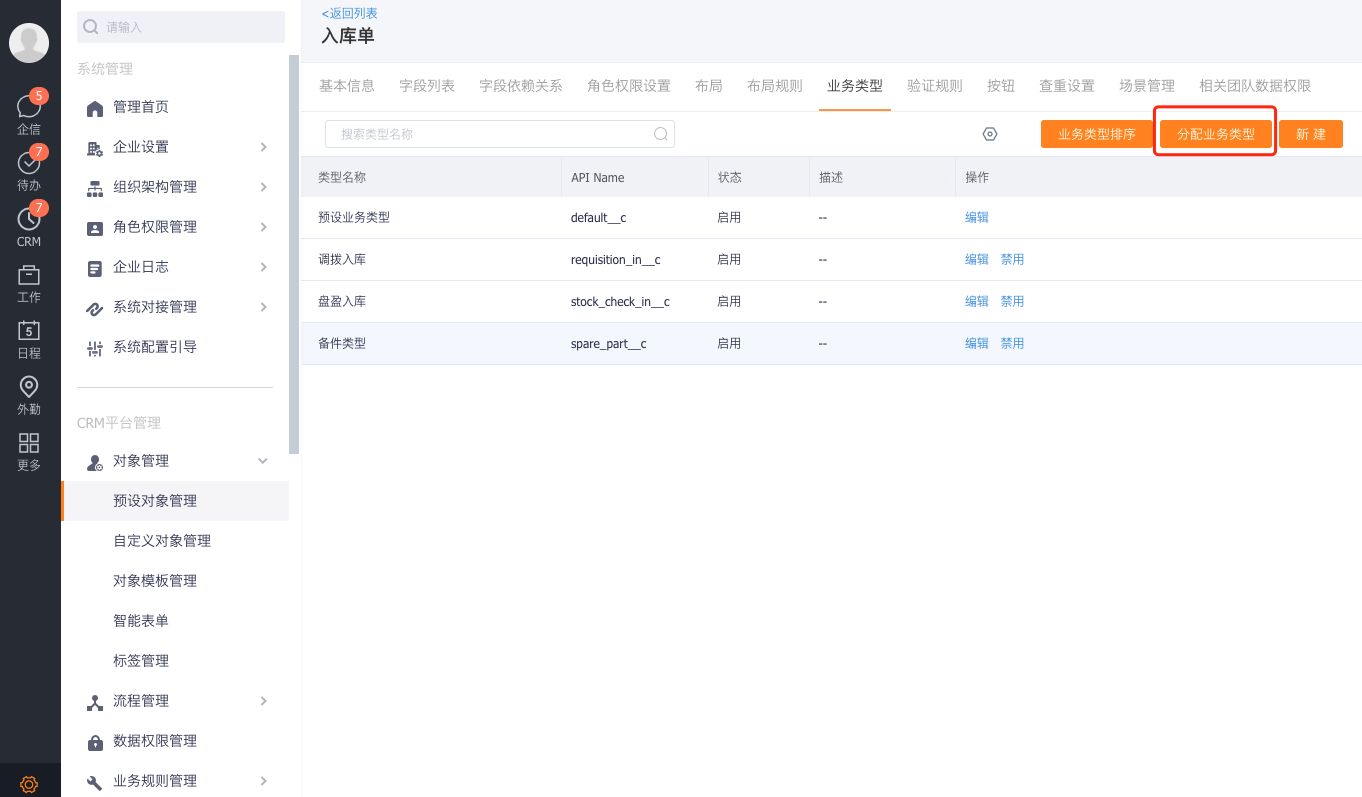Switch to the 场景管理 tab
1362x797 pixels.
(1147, 86)
